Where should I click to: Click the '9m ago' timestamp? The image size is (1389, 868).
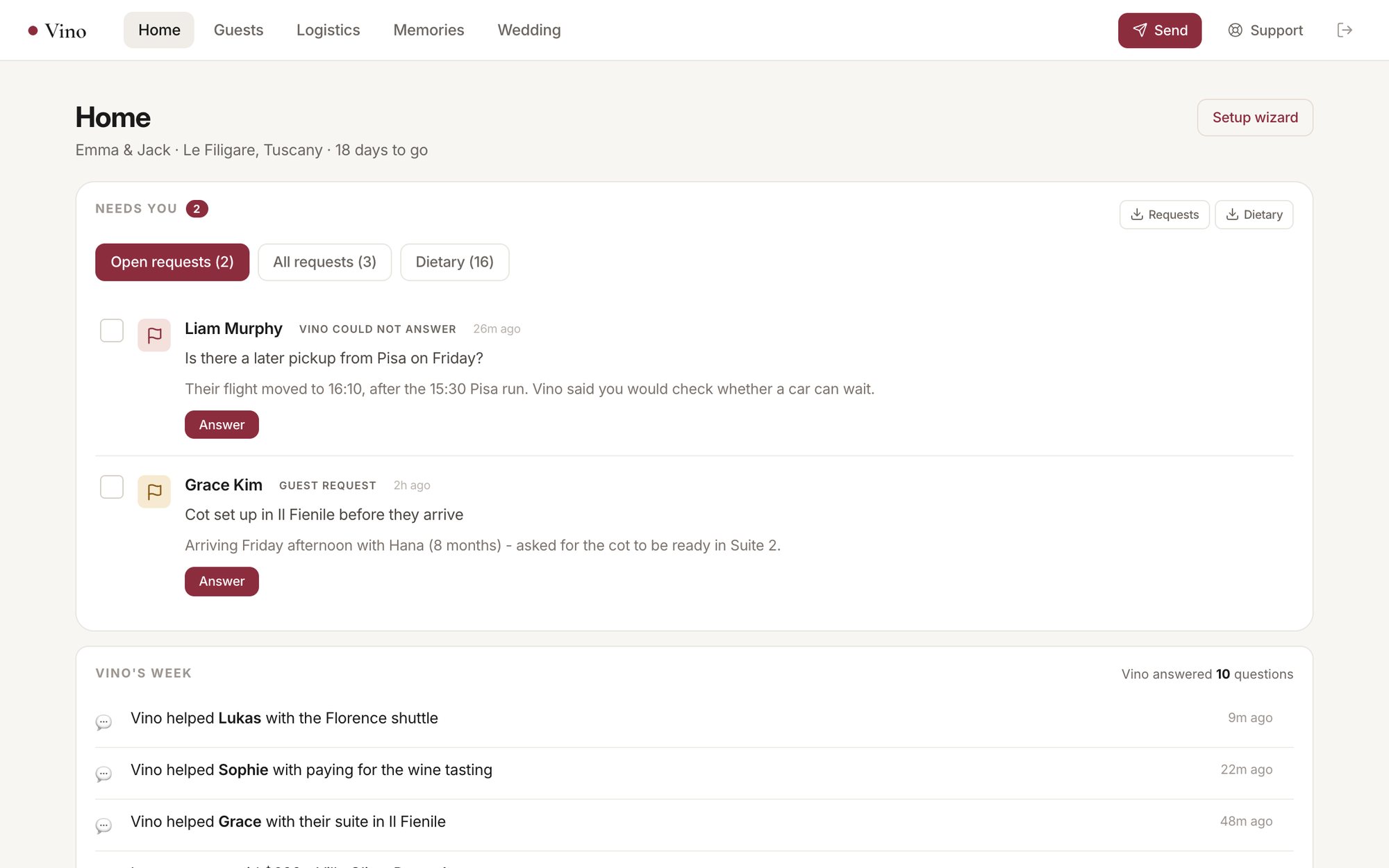[1250, 718]
